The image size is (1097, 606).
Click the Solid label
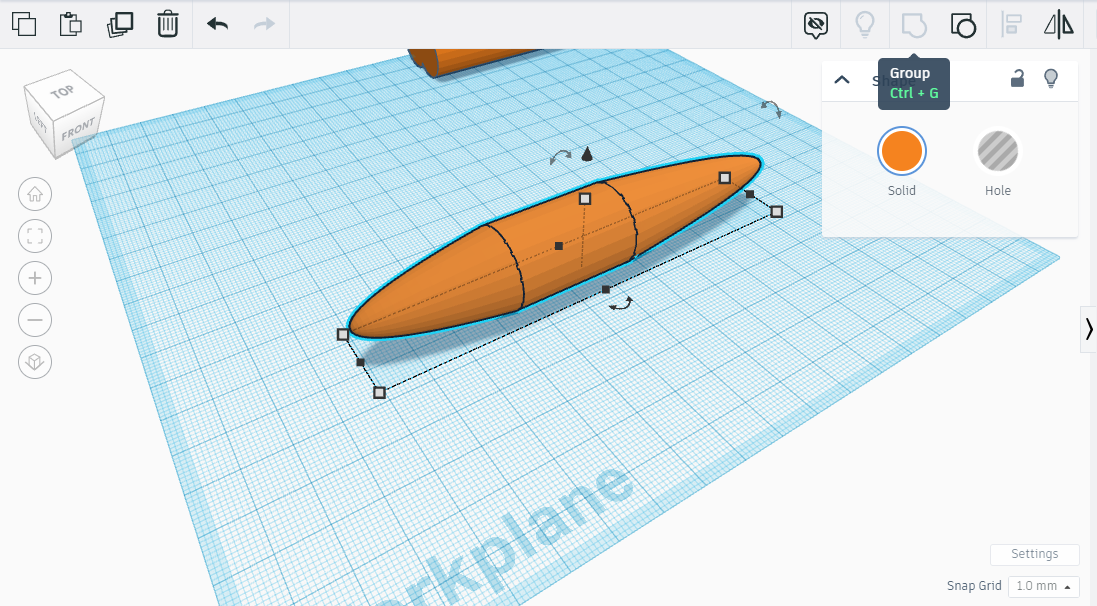coord(902,190)
